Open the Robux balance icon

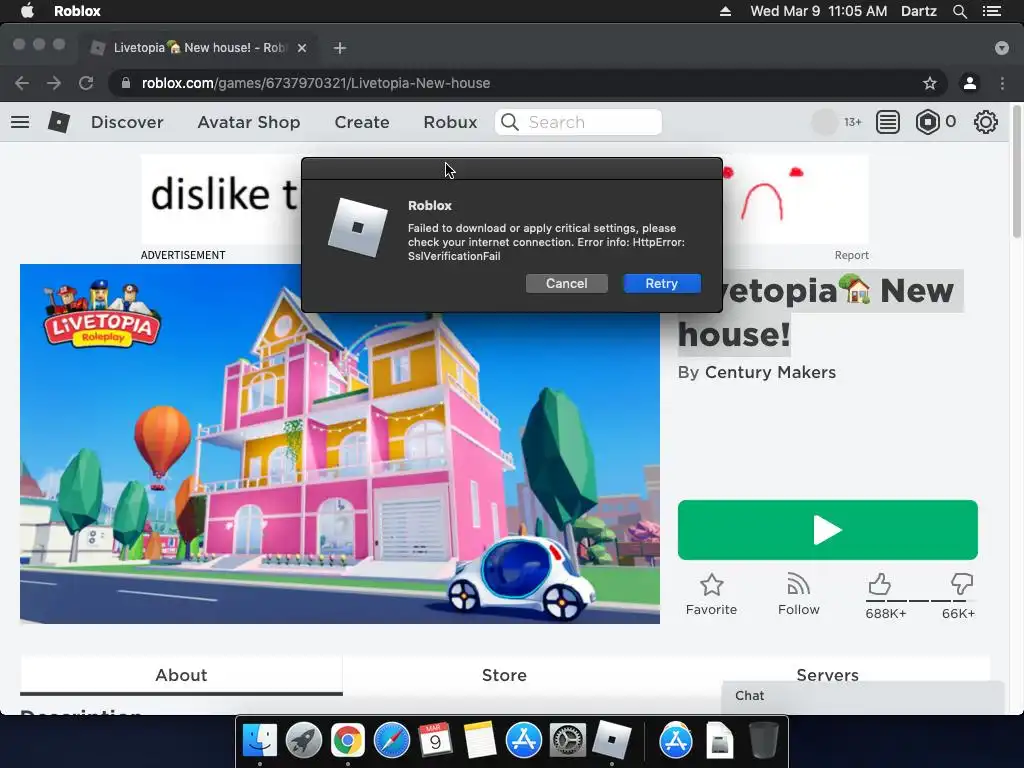tap(927, 122)
